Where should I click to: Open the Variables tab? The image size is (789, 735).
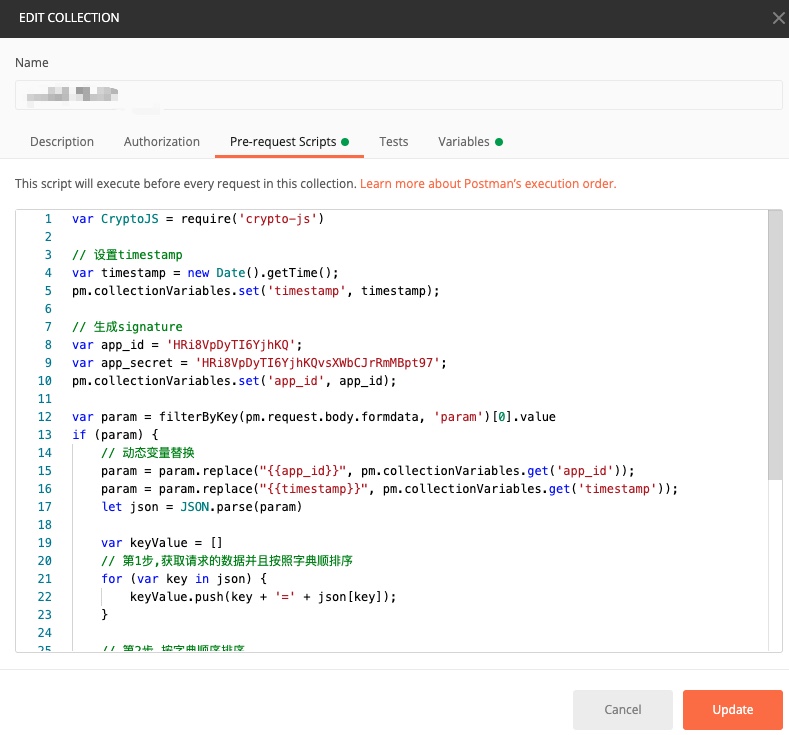[x=463, y=142]
